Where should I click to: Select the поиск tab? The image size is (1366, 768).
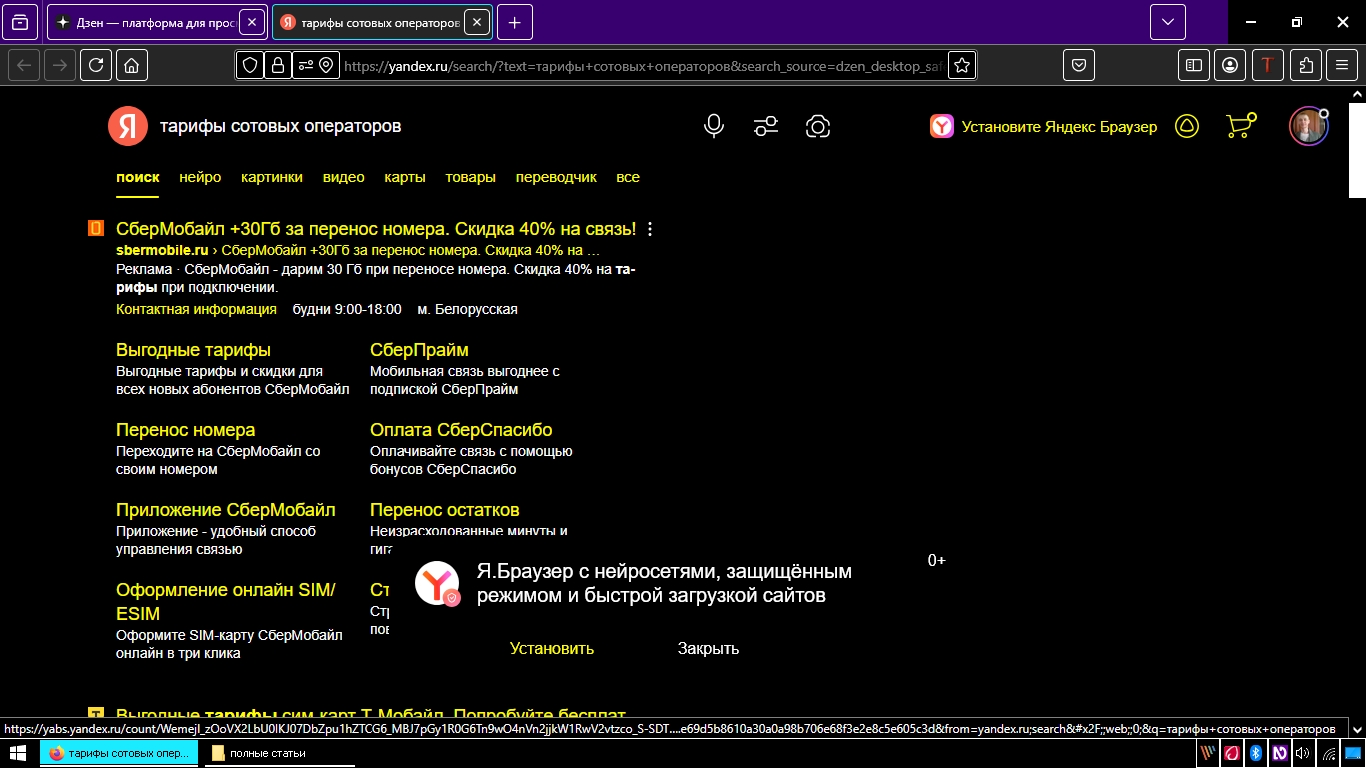pyautogui.click(x=138, y=177)
